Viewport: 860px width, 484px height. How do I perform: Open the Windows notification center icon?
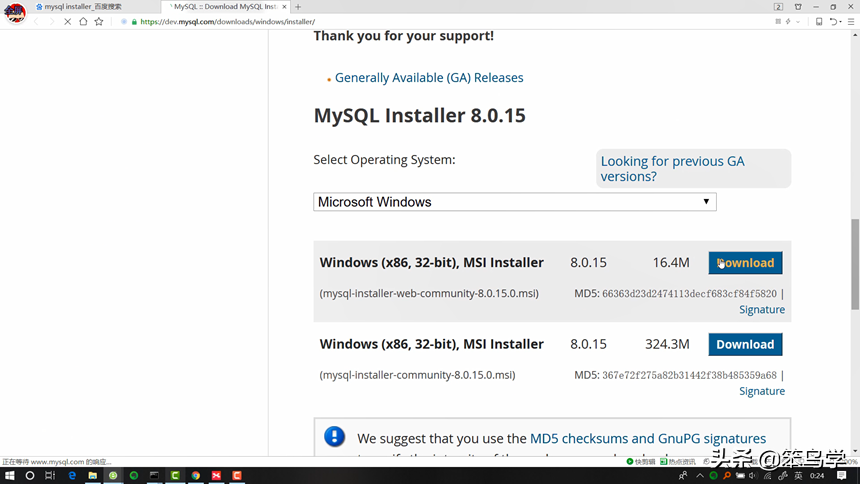[x=842, y=476]
